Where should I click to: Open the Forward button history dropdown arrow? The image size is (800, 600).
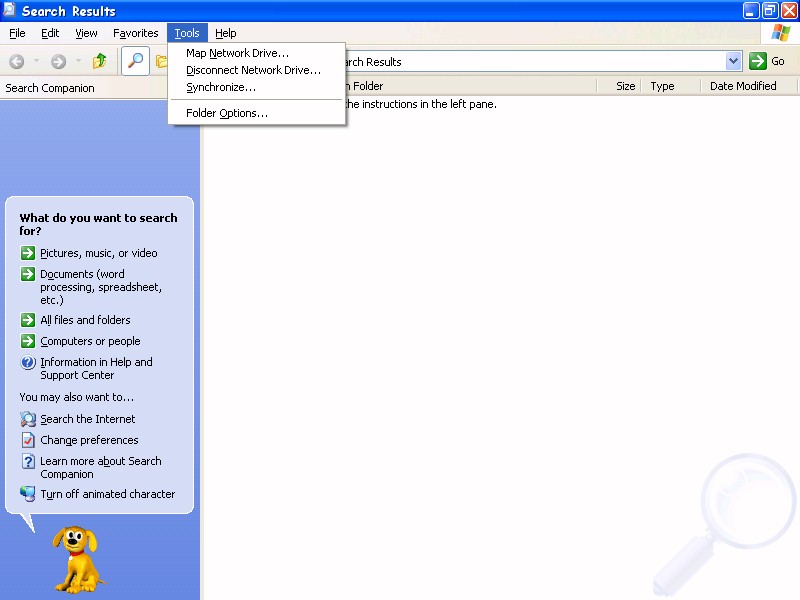78,61
